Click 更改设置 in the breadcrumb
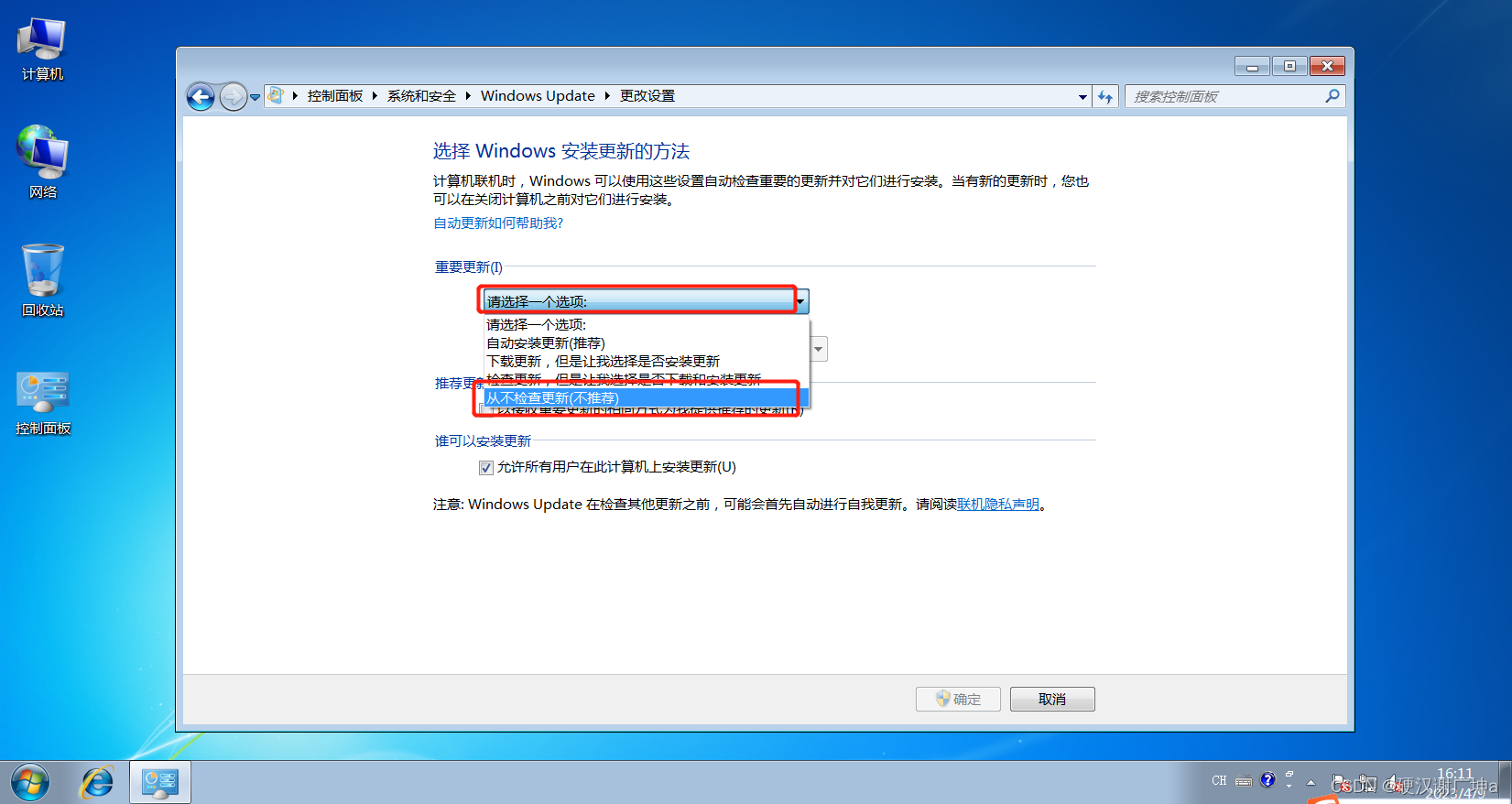The width and height of the screenshot is (1512, 804). coord(647,96)
